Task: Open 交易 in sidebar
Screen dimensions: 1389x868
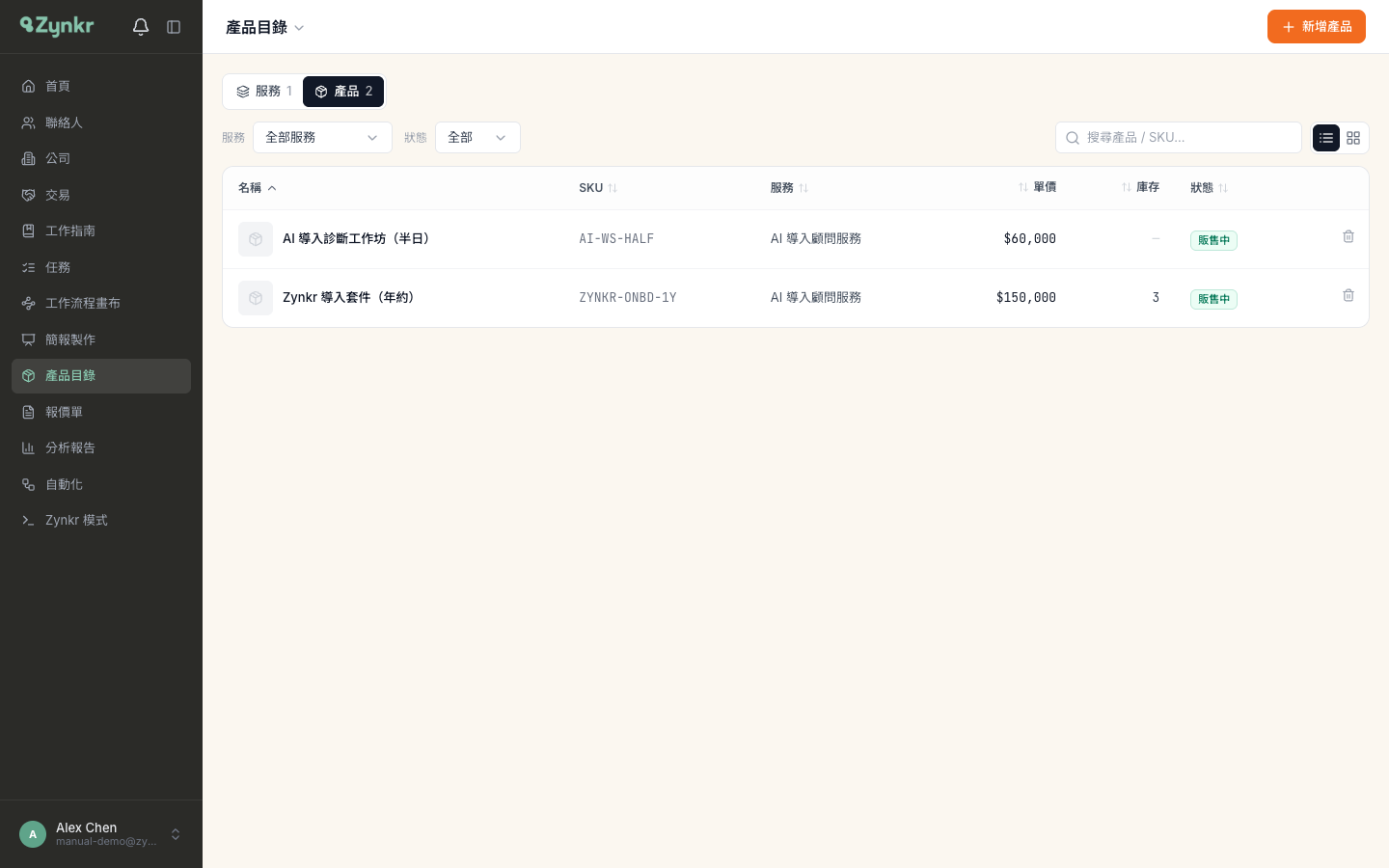Action: (101, 195)
